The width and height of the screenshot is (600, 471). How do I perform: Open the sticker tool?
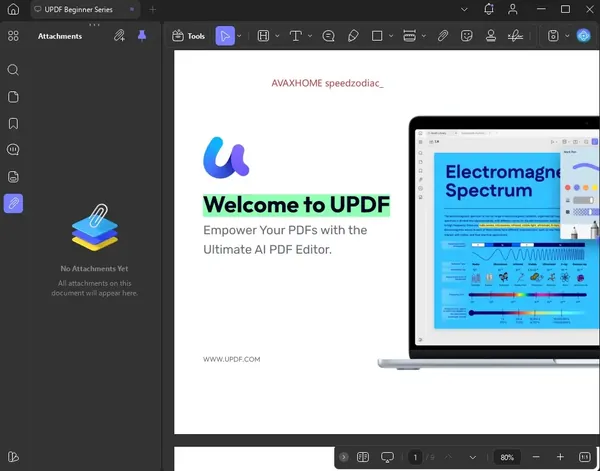(466, 36)
